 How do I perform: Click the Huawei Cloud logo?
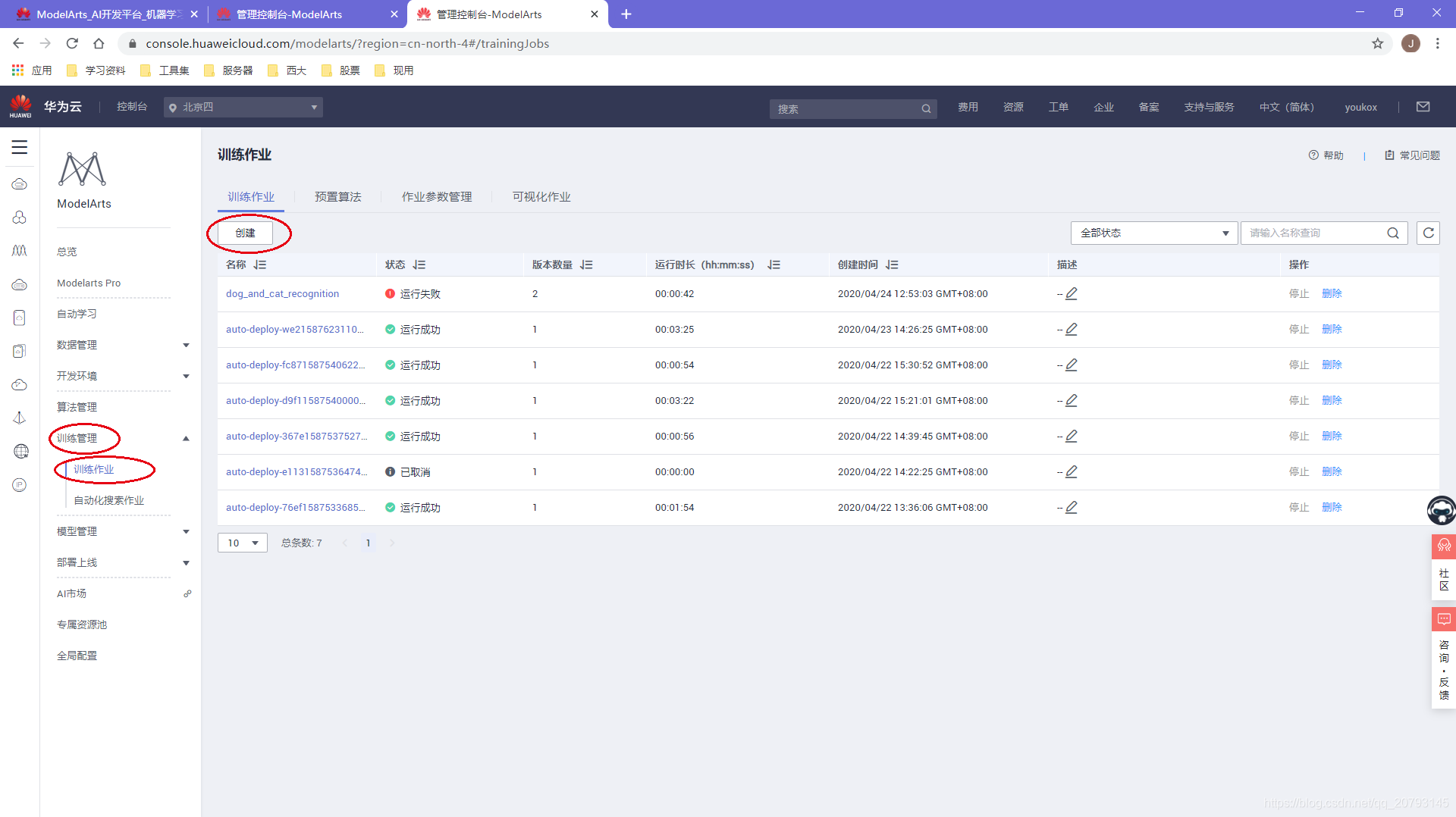[x=21, y=106]
